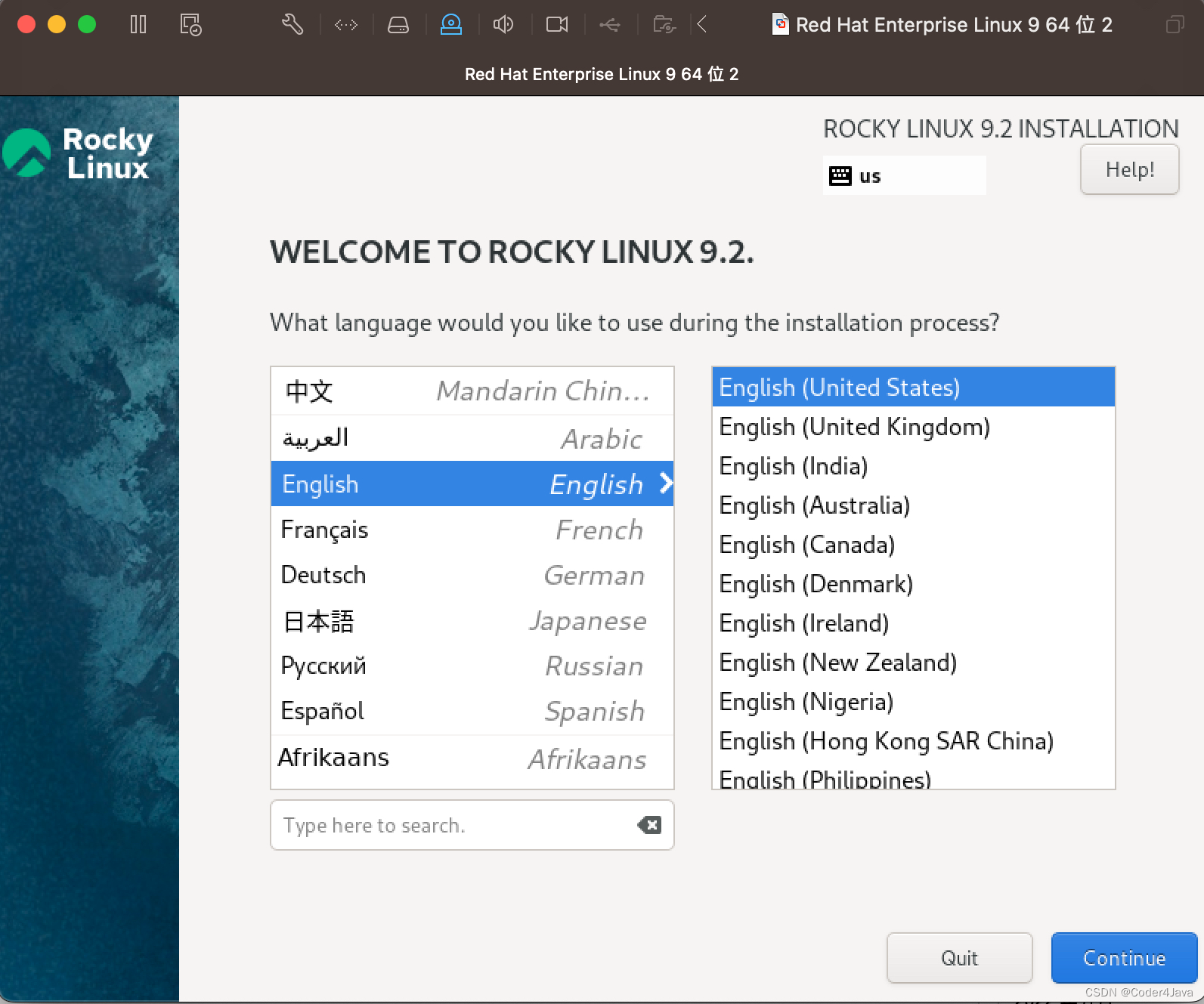This screenshot has height=1004, width=1204.
Task: Select Français in the language list
Action: click(472, 530)
